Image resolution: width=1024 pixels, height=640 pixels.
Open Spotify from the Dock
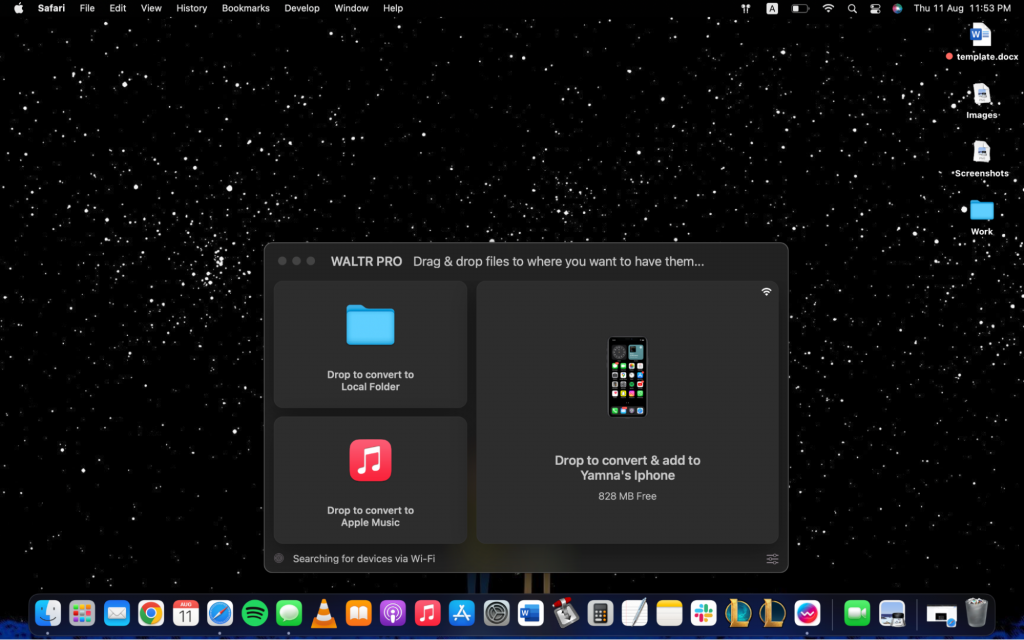point(255,613)
